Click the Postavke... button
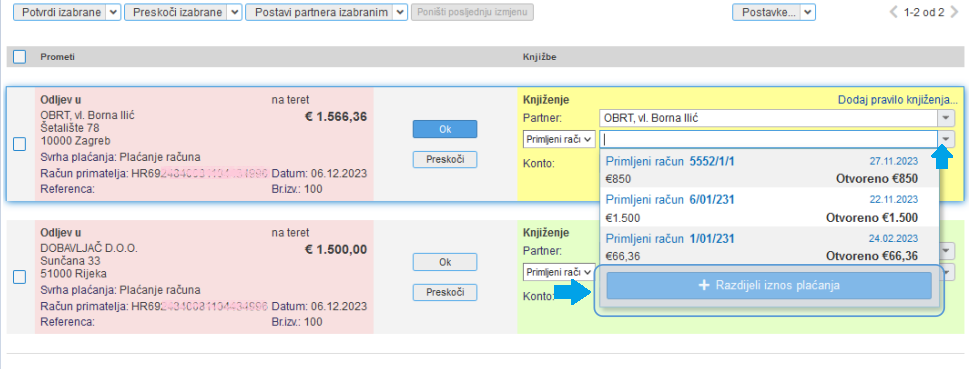971x369 pixels. (x=766, y=12)
